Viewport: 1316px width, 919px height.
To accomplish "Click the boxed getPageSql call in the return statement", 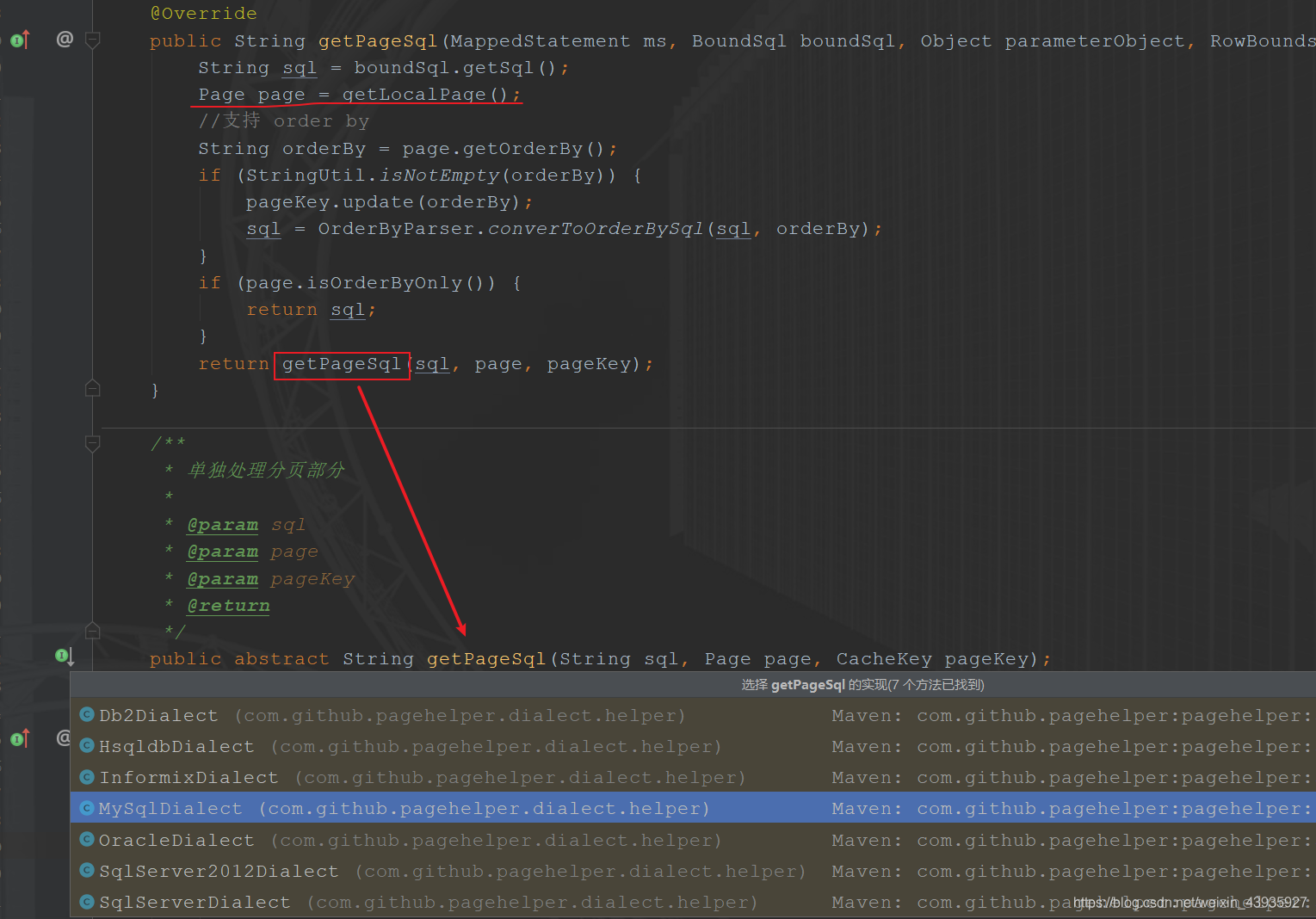I will point(342,365).
